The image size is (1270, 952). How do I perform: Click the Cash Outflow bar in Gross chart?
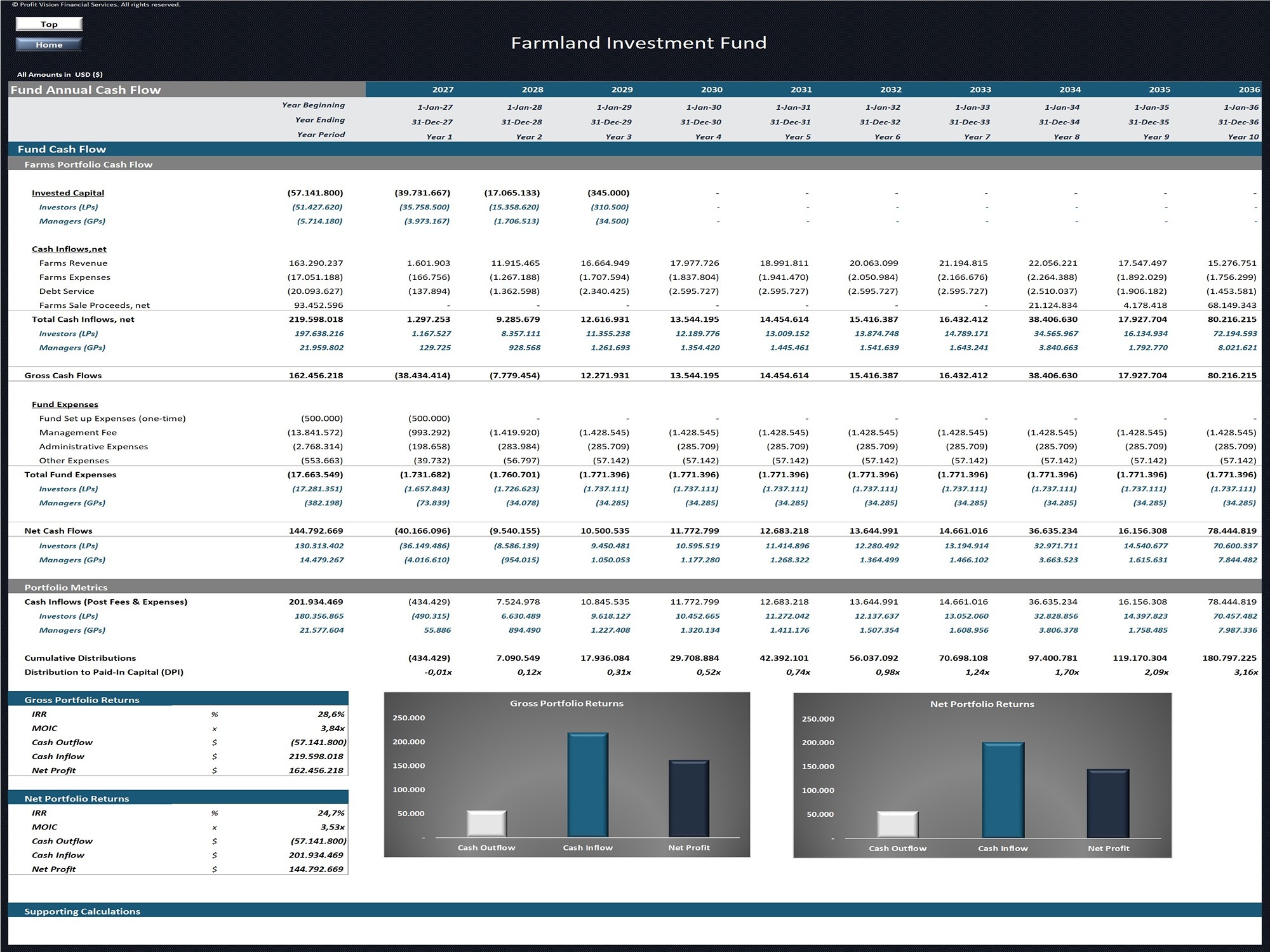[486, 824]
